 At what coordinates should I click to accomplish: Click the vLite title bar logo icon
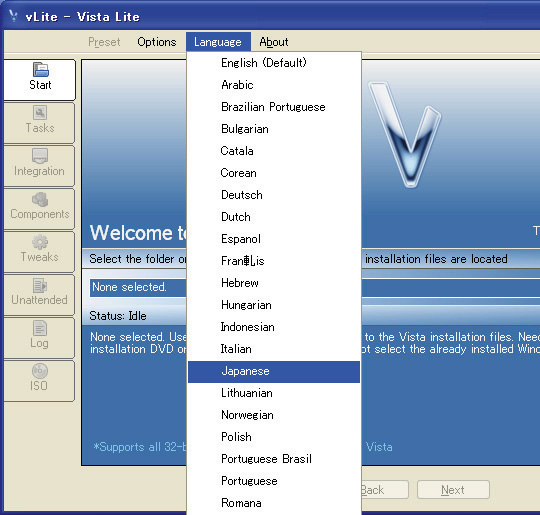pos(13,16)
